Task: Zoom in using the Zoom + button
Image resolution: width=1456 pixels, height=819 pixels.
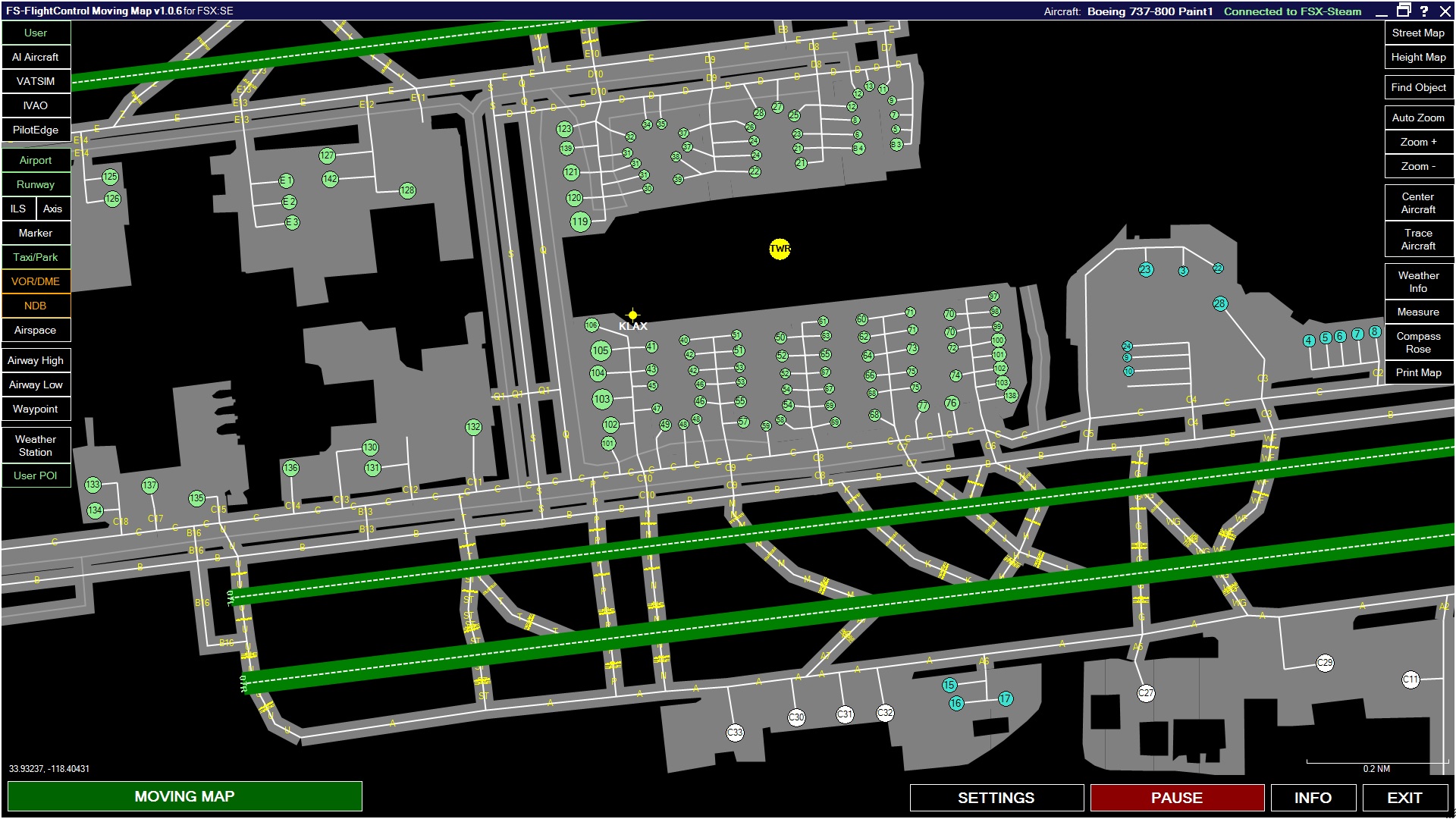Action: click(x=1417, y=142)
